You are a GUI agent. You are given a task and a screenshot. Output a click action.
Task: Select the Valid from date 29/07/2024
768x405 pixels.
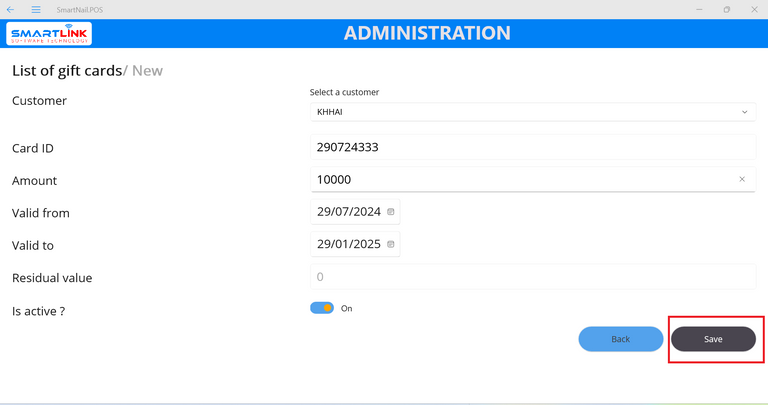(347, 212)
